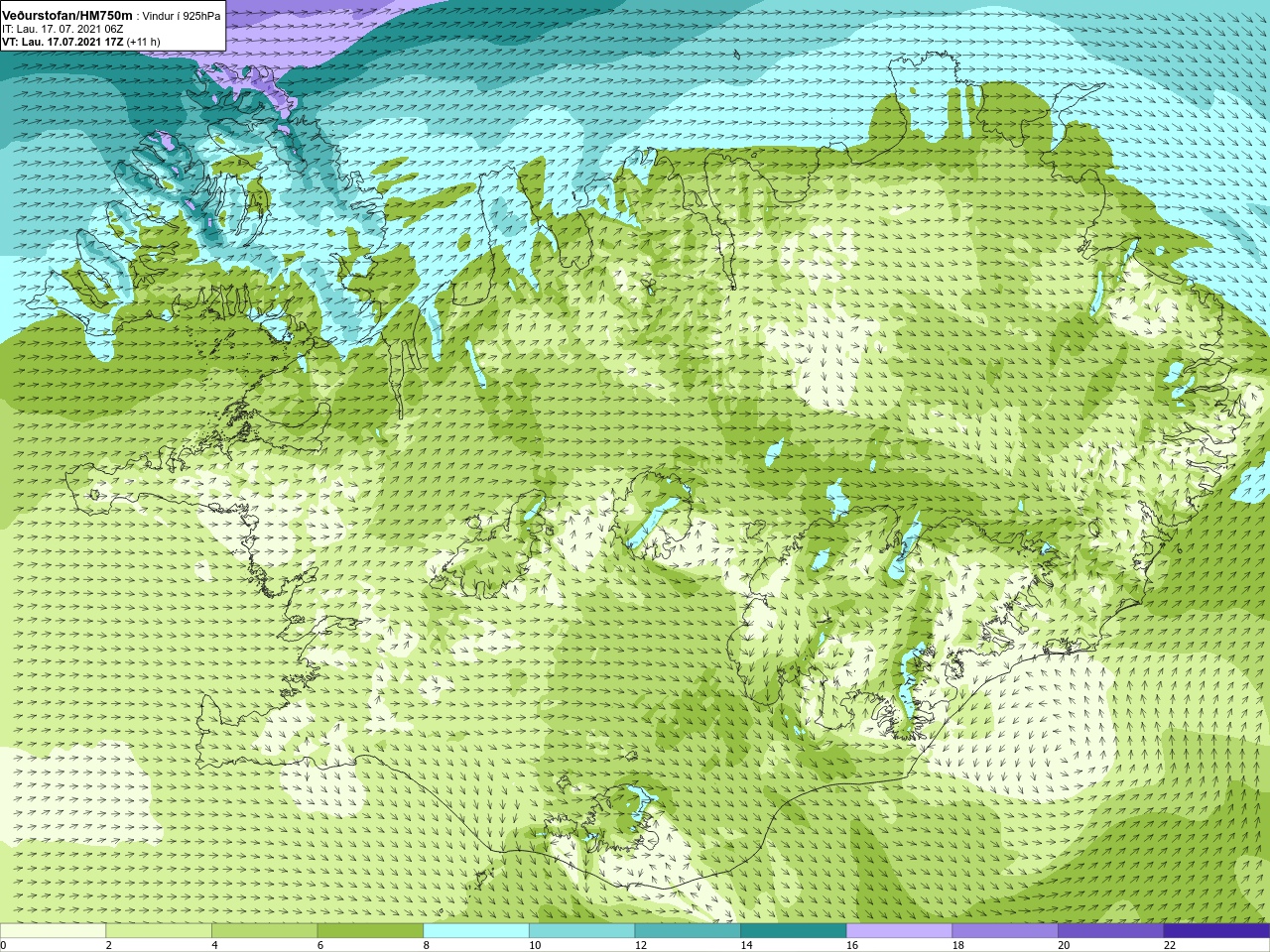Click the legend scale value "10"
The width and height of the screenshot is (1270, 952).
tap(535, 945)
